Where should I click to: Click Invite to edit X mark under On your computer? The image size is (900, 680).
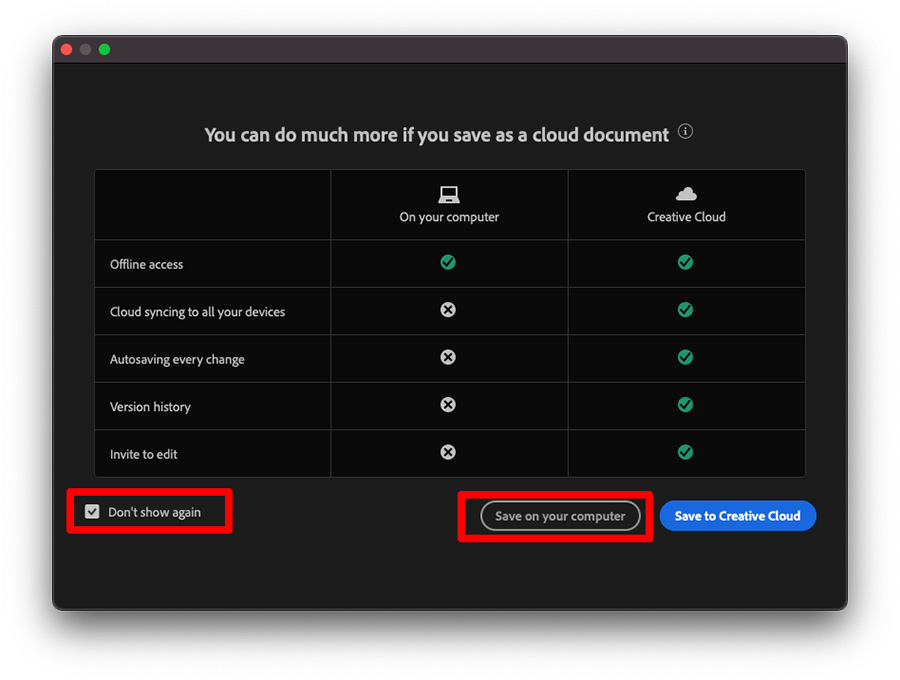tap(448, 452)
